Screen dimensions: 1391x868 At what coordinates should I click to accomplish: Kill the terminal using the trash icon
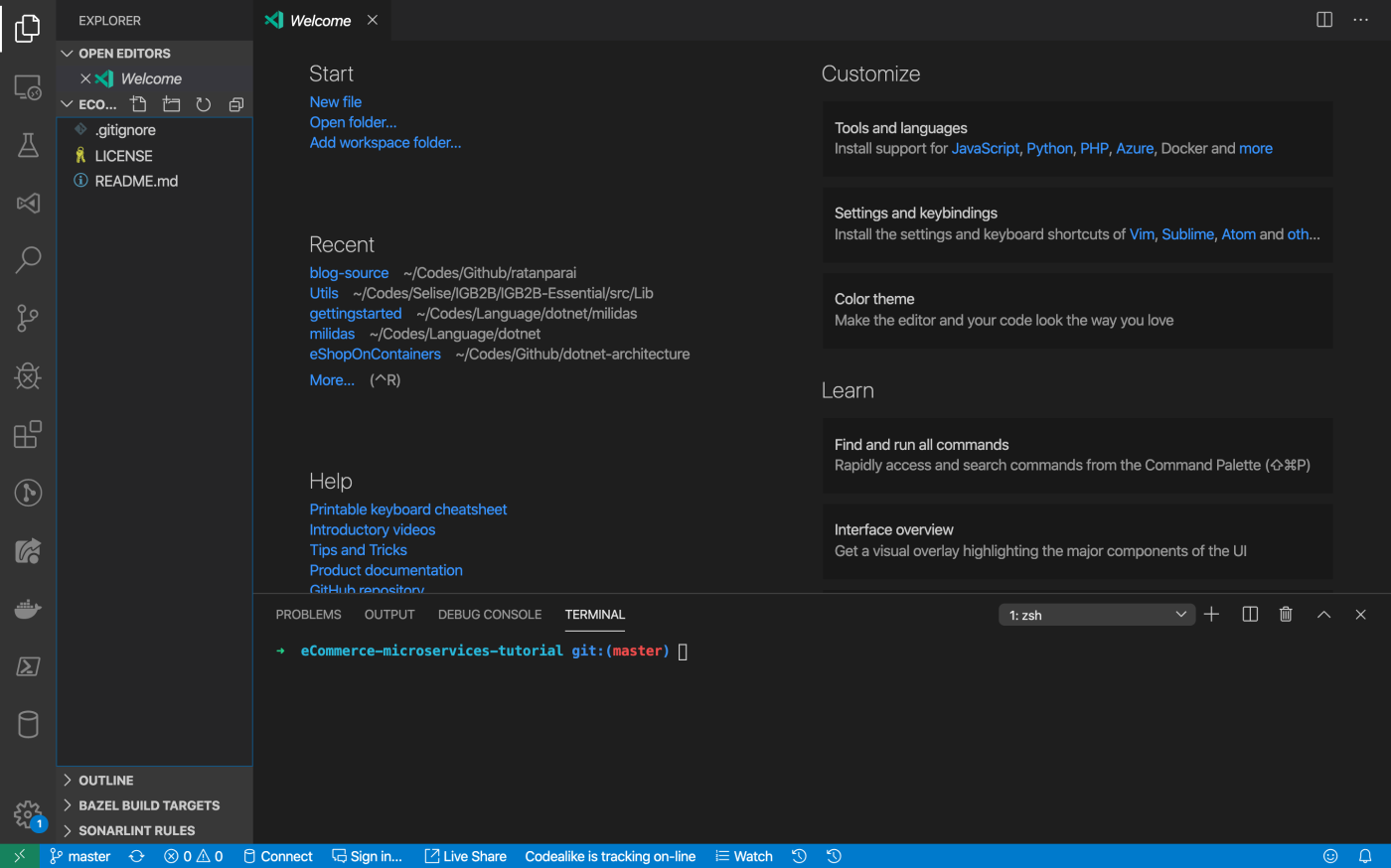coord(1286,614)
